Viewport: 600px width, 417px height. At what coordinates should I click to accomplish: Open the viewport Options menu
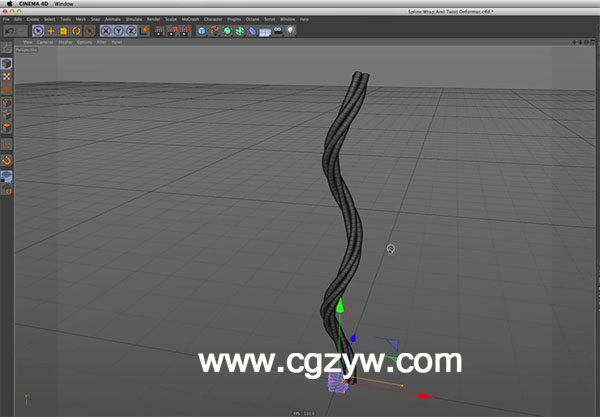pyautogui.click(x=85, y=42)
